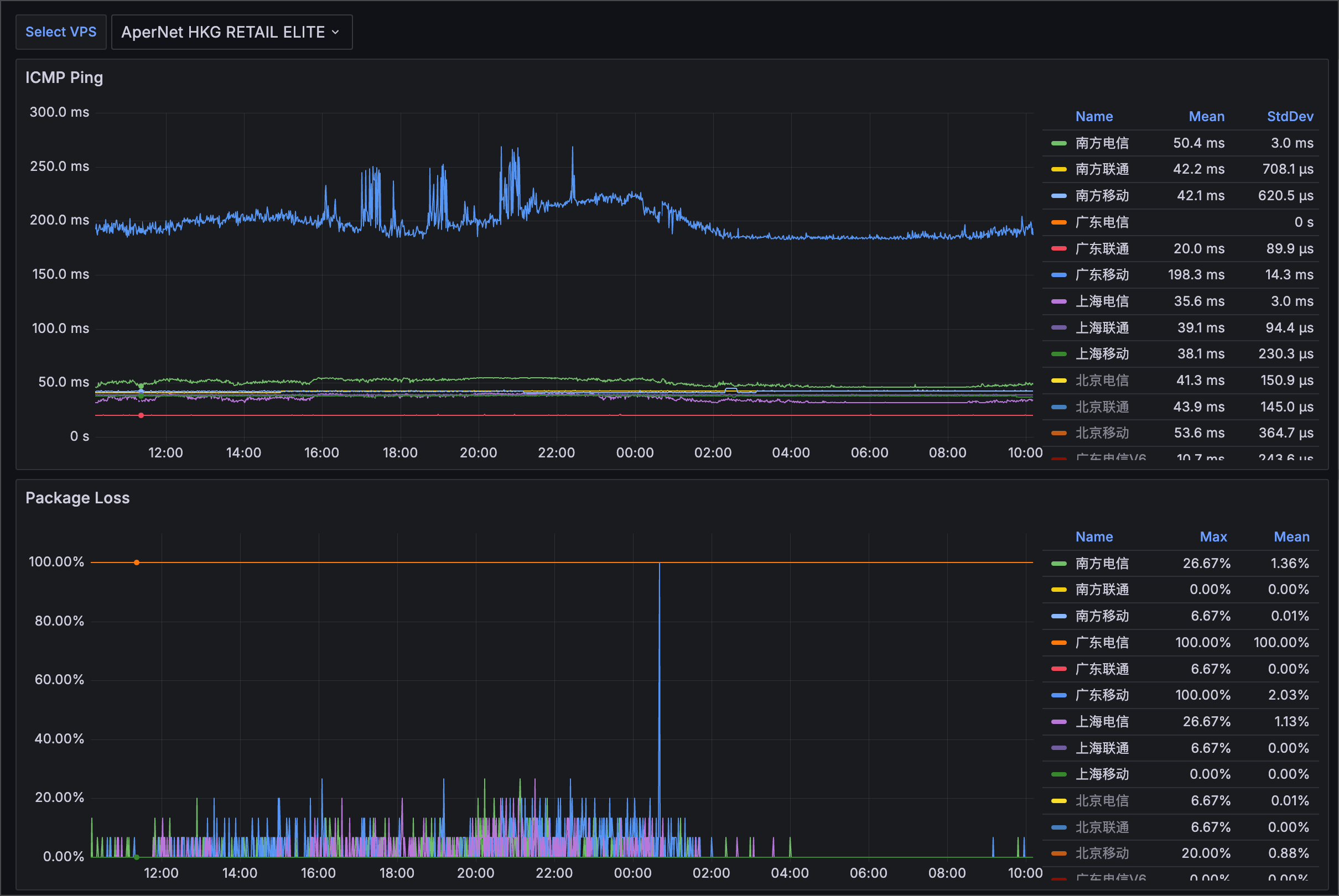Open the AperNet HKG RETAIL ELITE dropdown
This screenshot has width=1339, height=896.
[231, 32]
